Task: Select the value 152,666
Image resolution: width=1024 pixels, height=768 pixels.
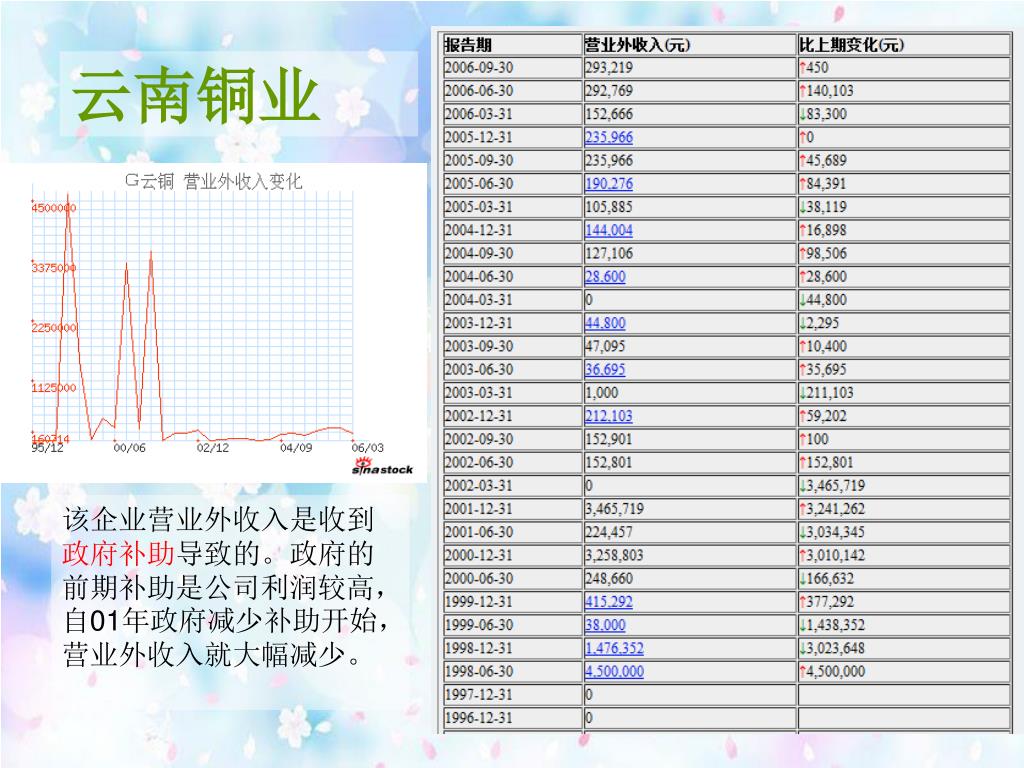Action: [609, 114]
